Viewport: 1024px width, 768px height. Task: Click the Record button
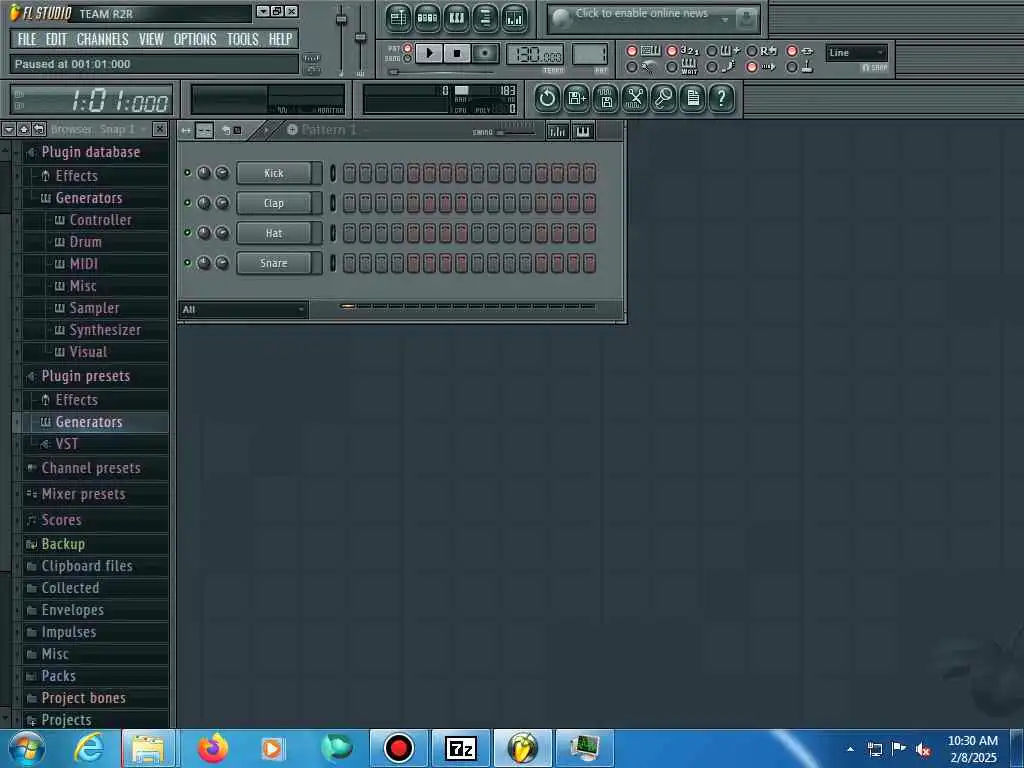tap(485, 53)
